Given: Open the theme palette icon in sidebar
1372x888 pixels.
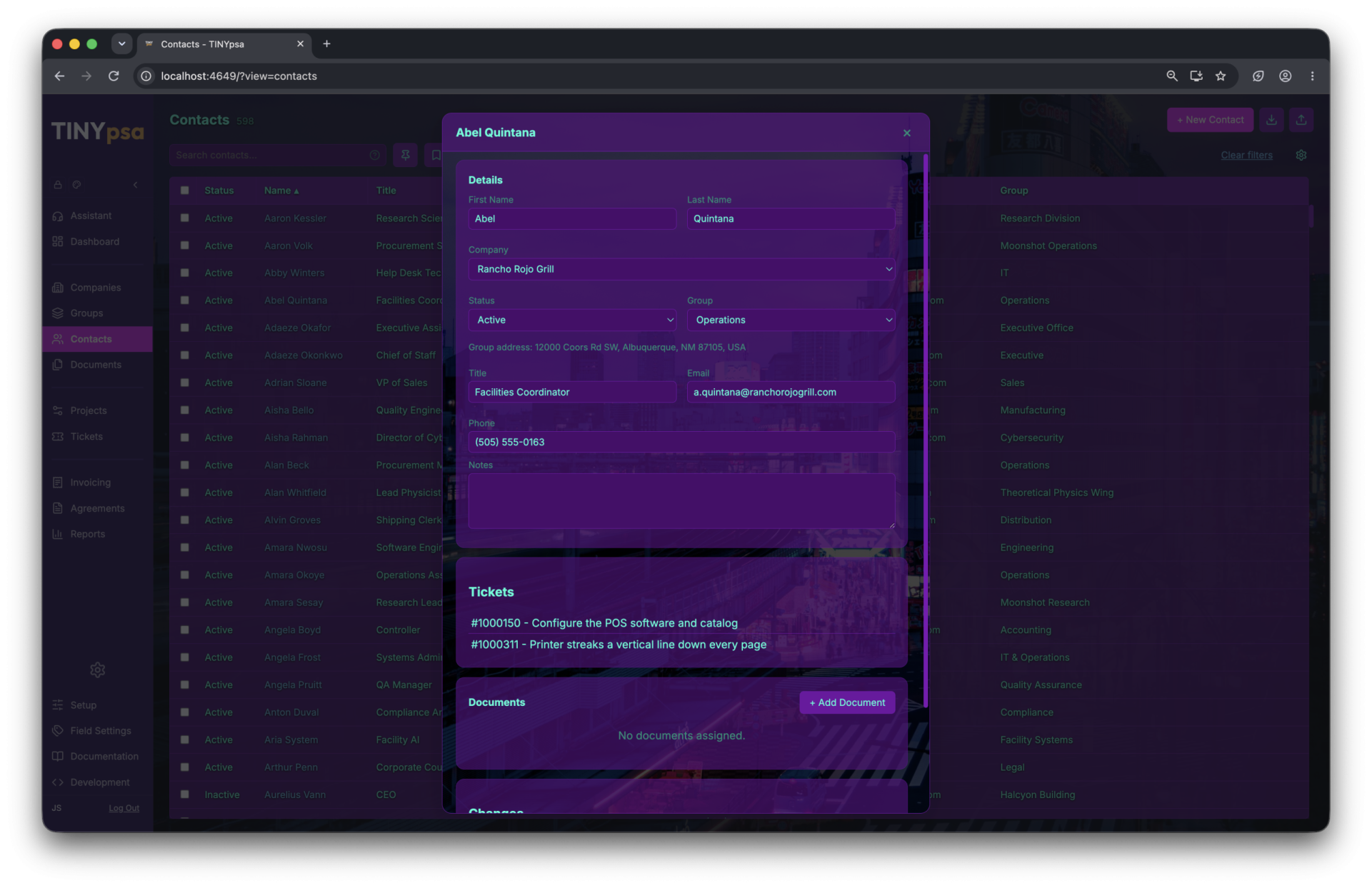Looking at the screenshot, I should pos(76,185).
